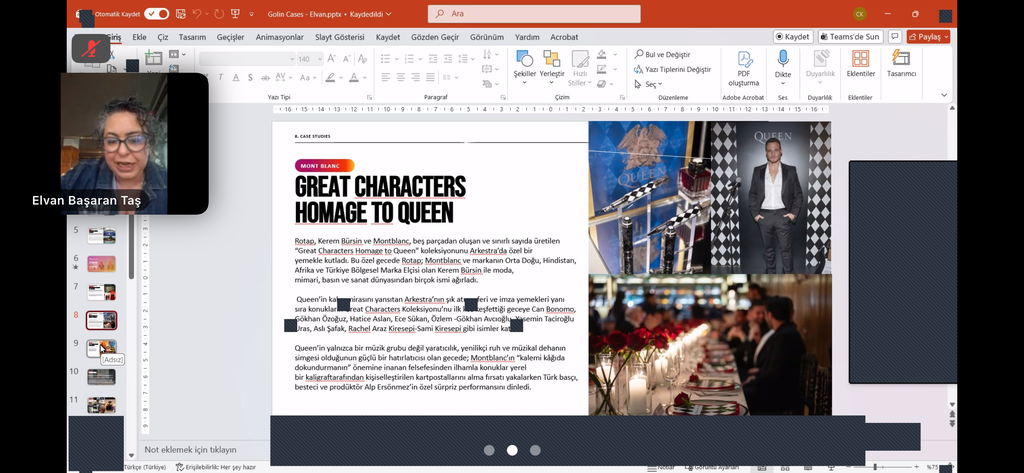Click the font color swatch button
The height and width of the screenshot is (473, 1024).
coord(354,77)
